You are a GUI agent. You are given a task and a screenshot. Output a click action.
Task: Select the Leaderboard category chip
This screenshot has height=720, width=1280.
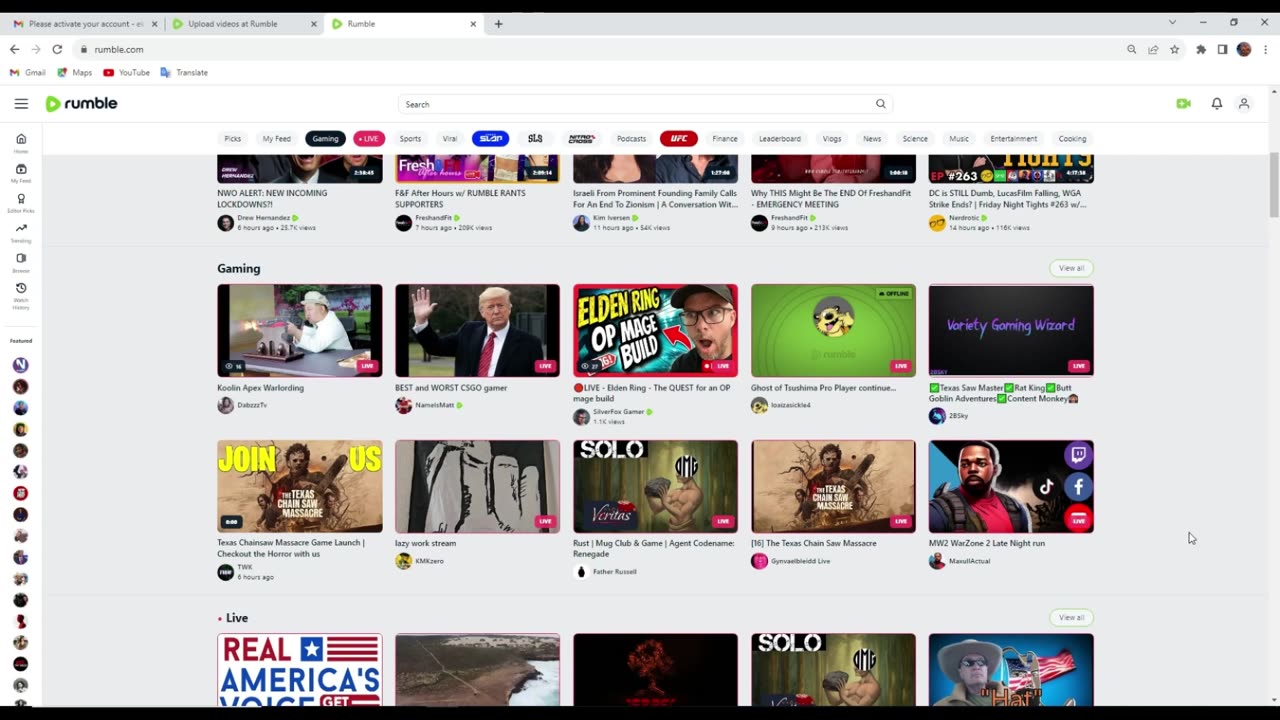tap(780, 138)
